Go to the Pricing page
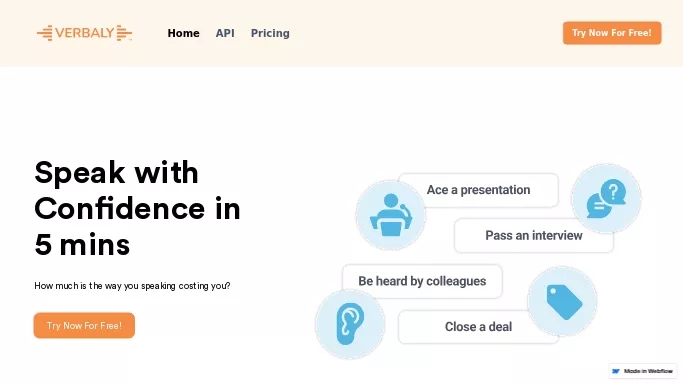 [x=270, y=33]
